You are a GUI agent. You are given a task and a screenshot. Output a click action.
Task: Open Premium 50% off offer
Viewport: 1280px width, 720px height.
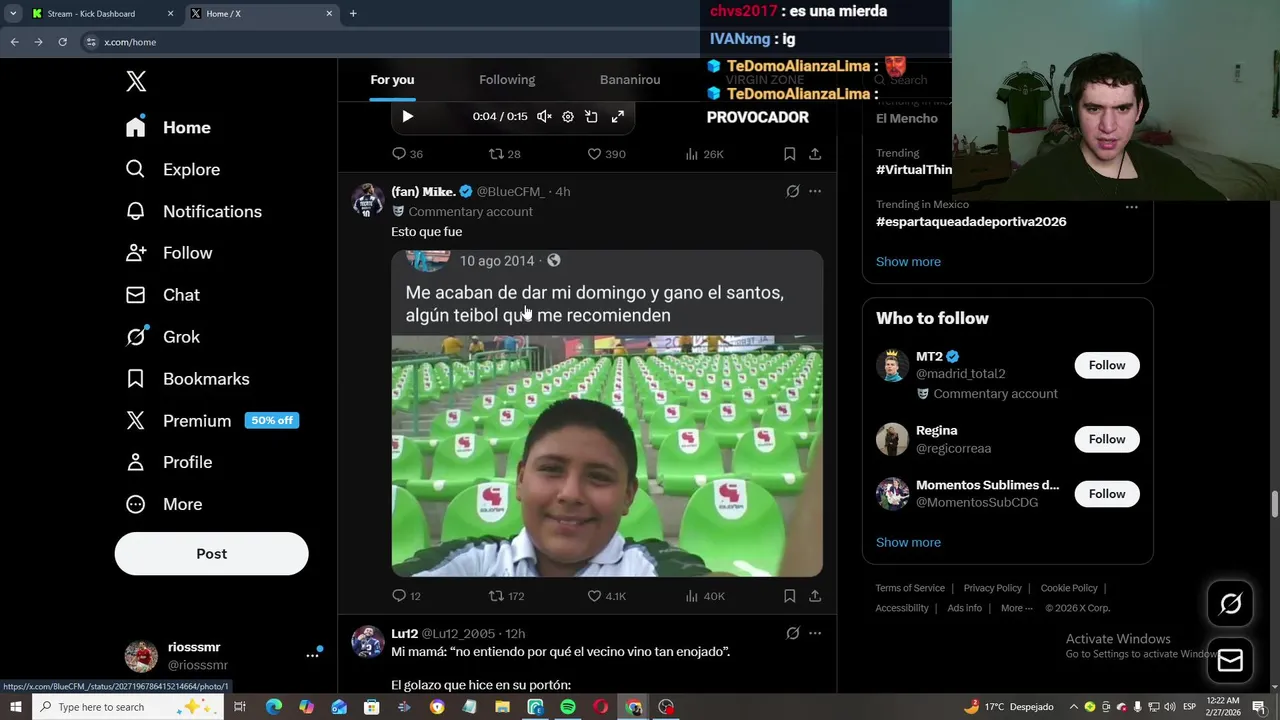click(x=211, y=421)
